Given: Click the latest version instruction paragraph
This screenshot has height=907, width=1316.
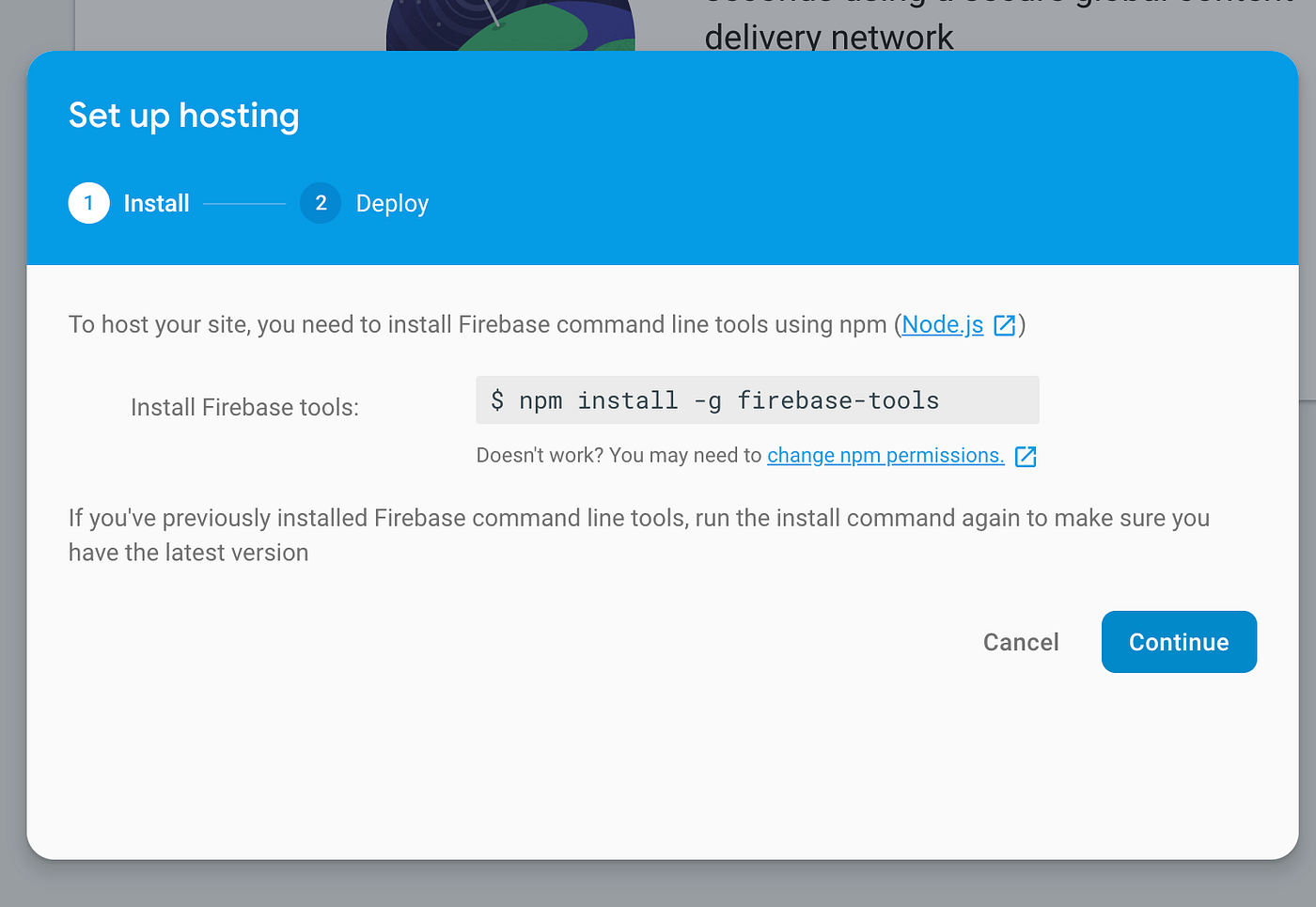Looking at the screenshot, I should click(638, 535).
